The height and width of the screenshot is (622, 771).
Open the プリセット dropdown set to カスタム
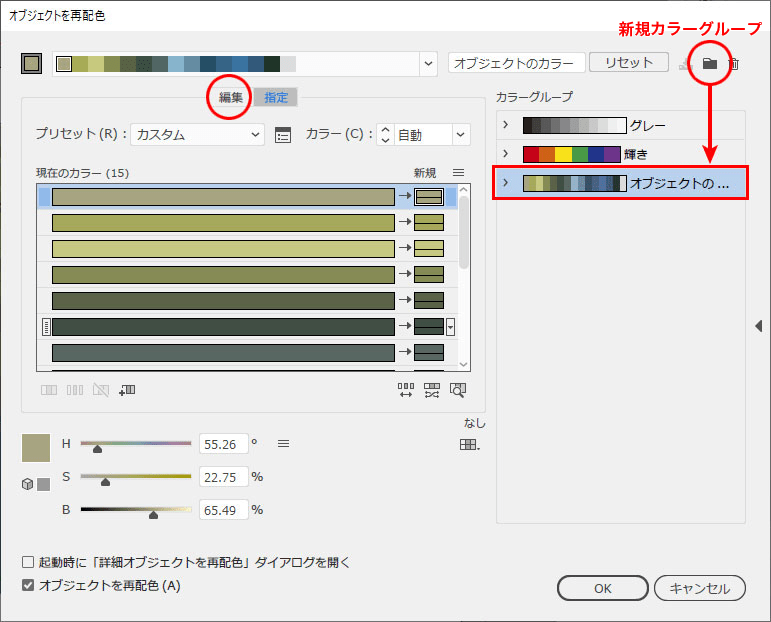pyautogui.click(x=197, y=134)
